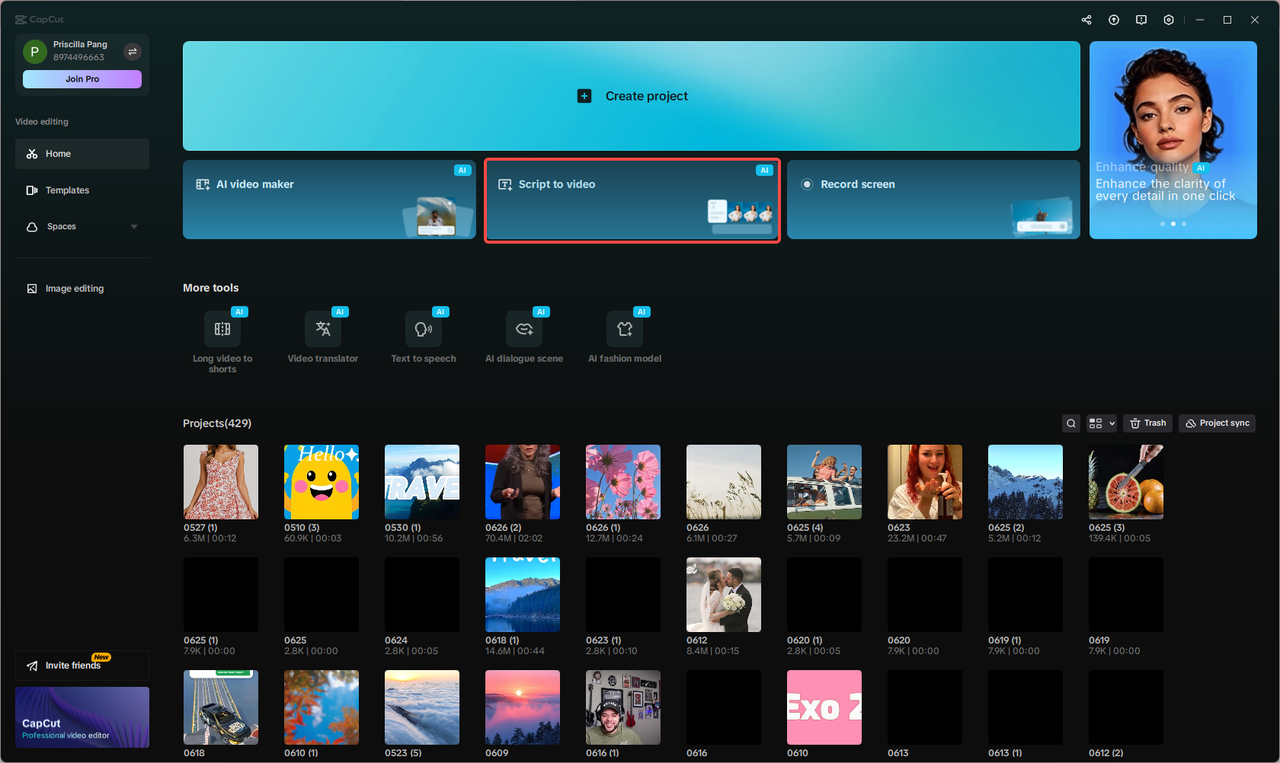Open CapCut settings via the gear icon
Image resolution: width=1280 pixels, height=763 pixels.
1168,19
